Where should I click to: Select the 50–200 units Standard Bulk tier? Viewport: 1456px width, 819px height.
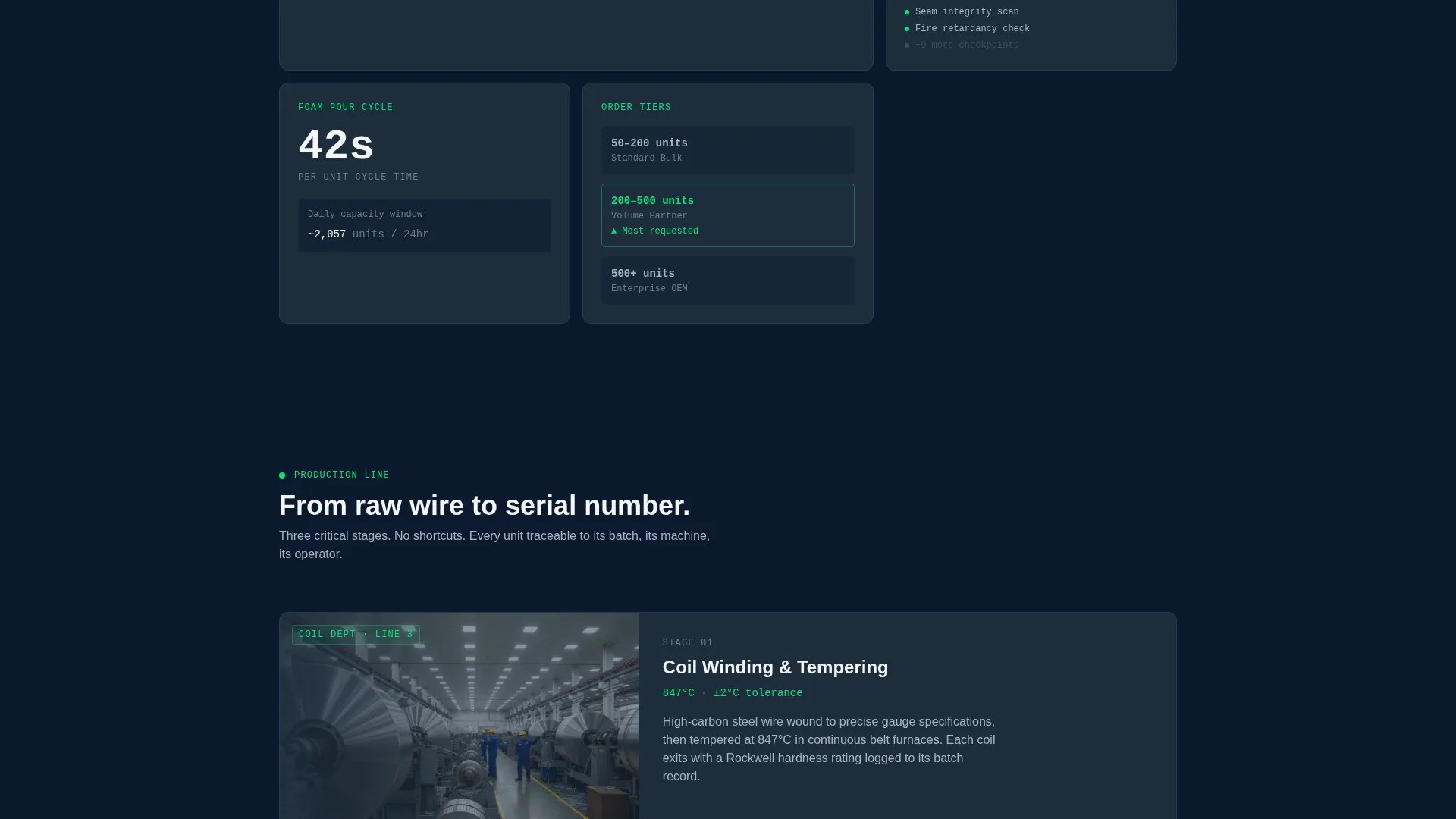[x=727, y=150]
